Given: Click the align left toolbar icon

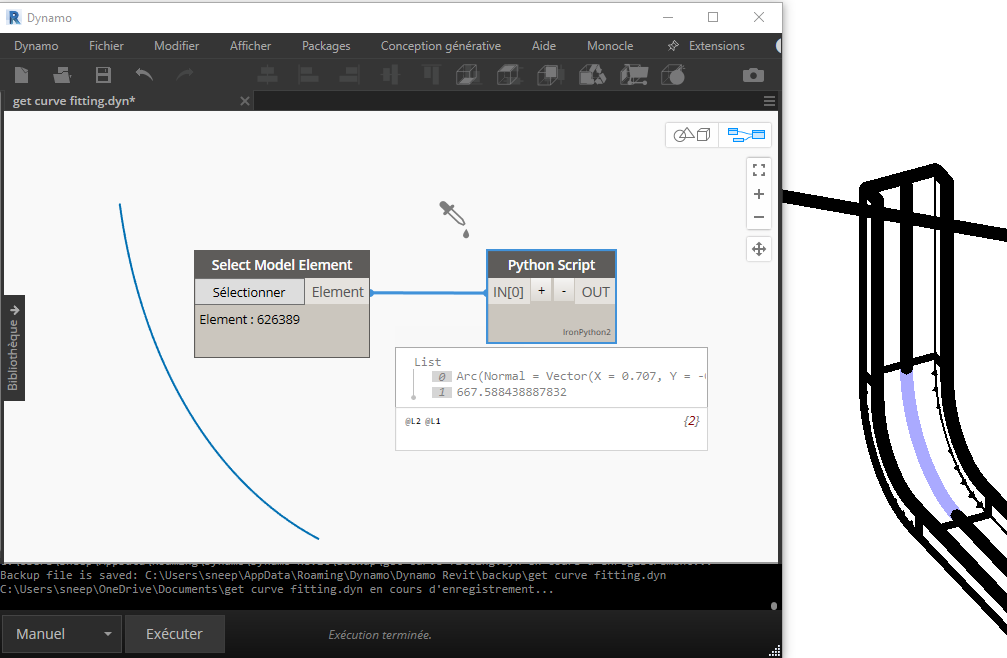Looking at the screenshot, I should pyautogui.click(x=308, y=75).
